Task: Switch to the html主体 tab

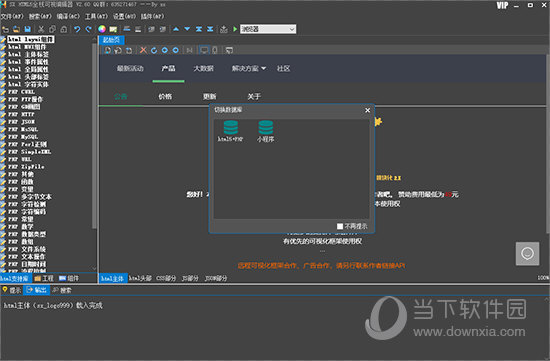Action: pyautogui.click(x=112, y=278)
